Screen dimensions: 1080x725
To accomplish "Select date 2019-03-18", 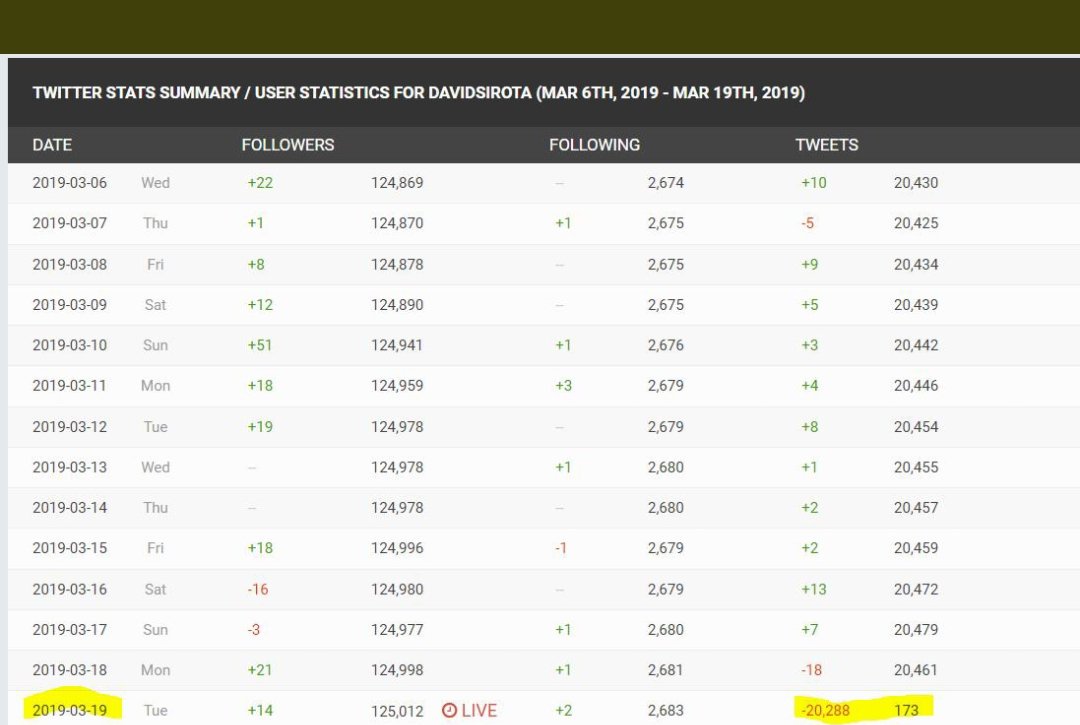I will click(x=70, y=670).
